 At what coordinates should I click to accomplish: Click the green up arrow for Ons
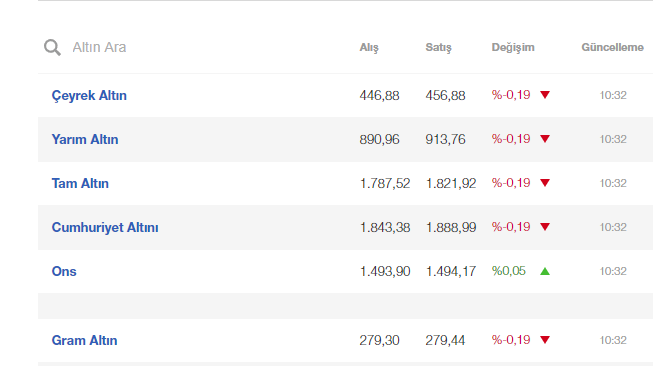coord(545,271)
